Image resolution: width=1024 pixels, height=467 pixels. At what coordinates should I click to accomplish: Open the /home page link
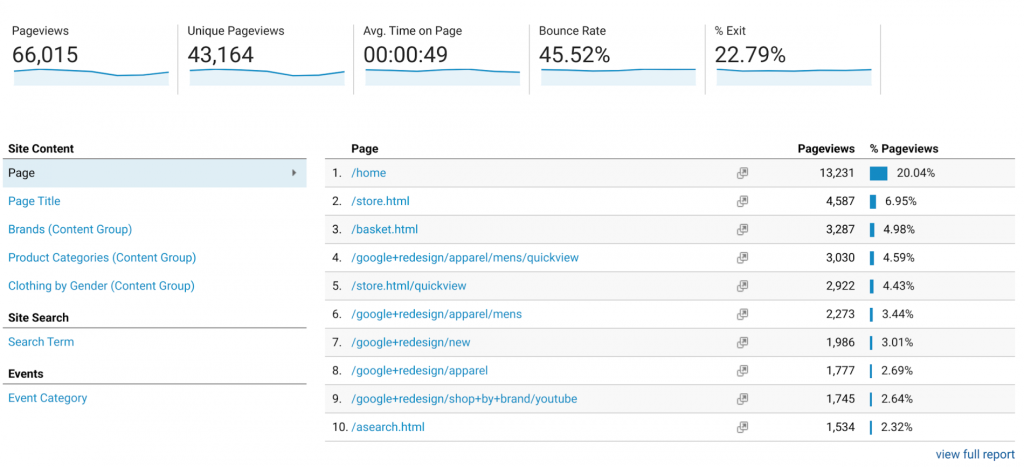coord(368,173)
